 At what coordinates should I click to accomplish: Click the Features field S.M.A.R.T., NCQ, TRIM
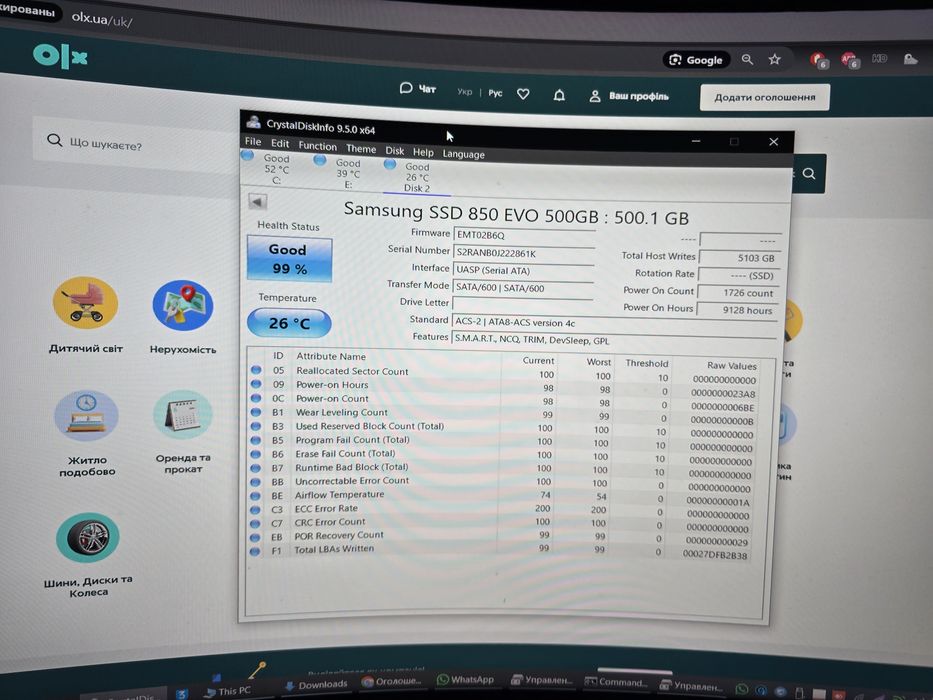[614, 340]
